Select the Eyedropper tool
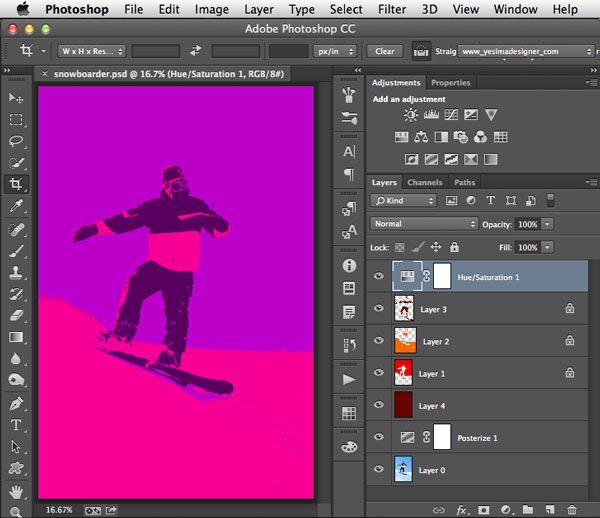Image resolution: width=600 pixels, height=518 pixels. [x=16, y=206]
